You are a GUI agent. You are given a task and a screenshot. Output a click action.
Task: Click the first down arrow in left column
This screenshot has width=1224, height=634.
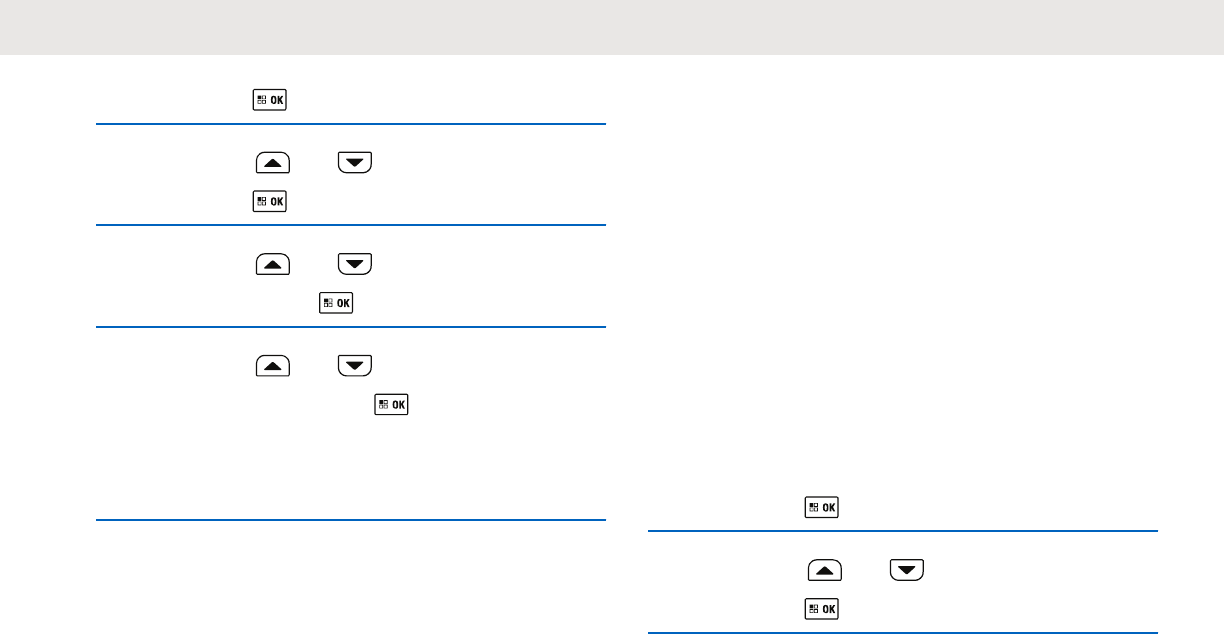coord(354,163)
